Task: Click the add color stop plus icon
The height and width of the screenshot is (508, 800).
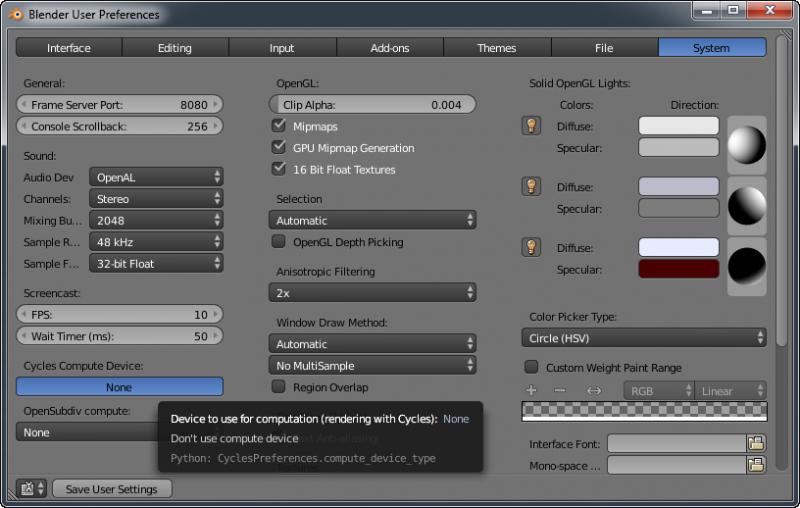Action: click(x=531, y=391)
